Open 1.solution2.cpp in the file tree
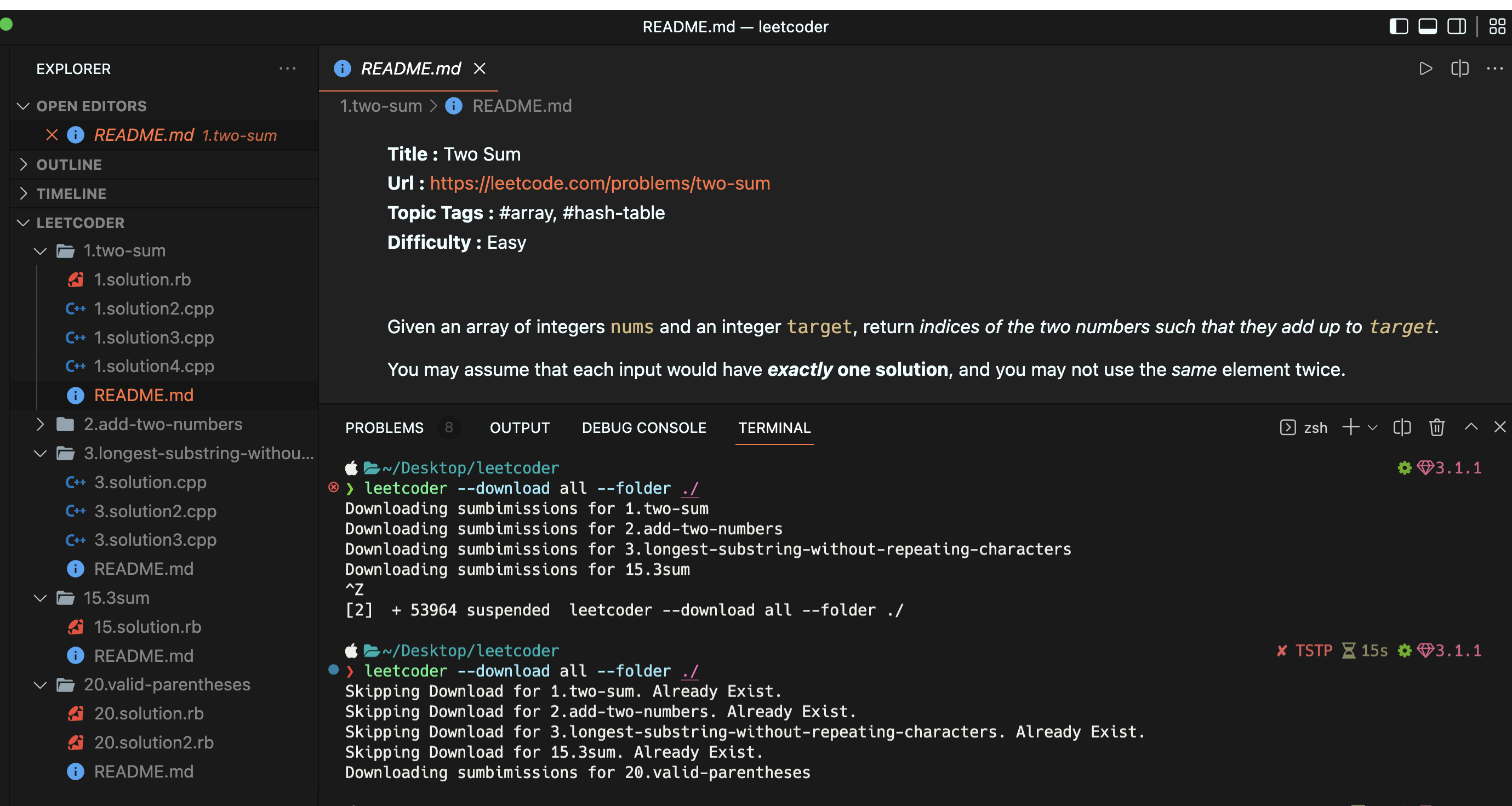This screenshot has width=1512, height=806. click(x=154, y=308)
